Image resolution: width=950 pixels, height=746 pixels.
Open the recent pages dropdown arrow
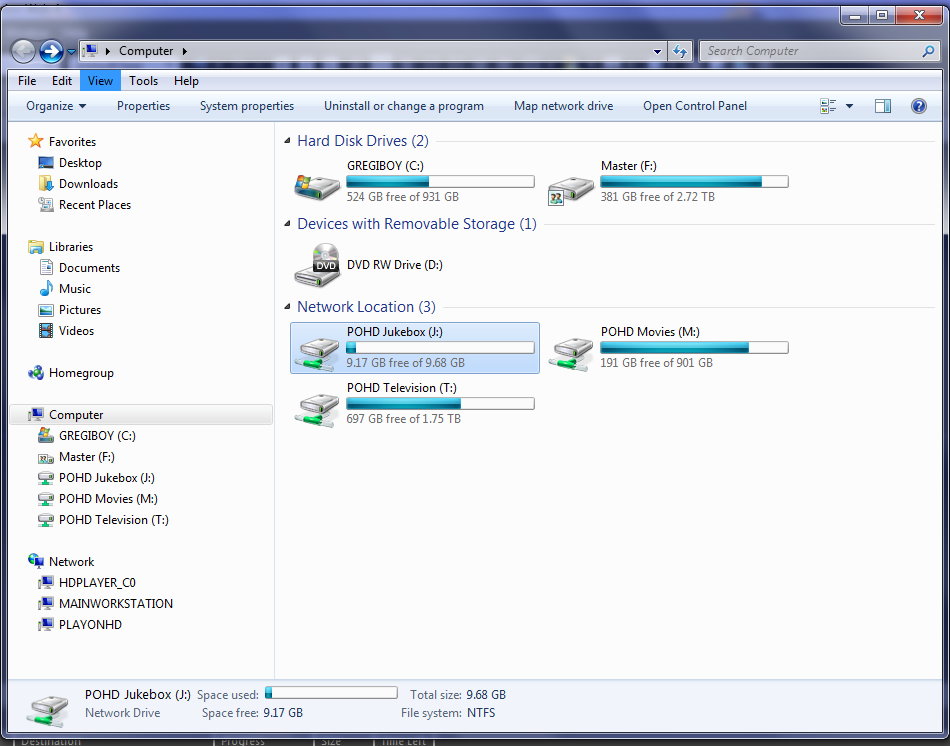[x=71, y=52]
